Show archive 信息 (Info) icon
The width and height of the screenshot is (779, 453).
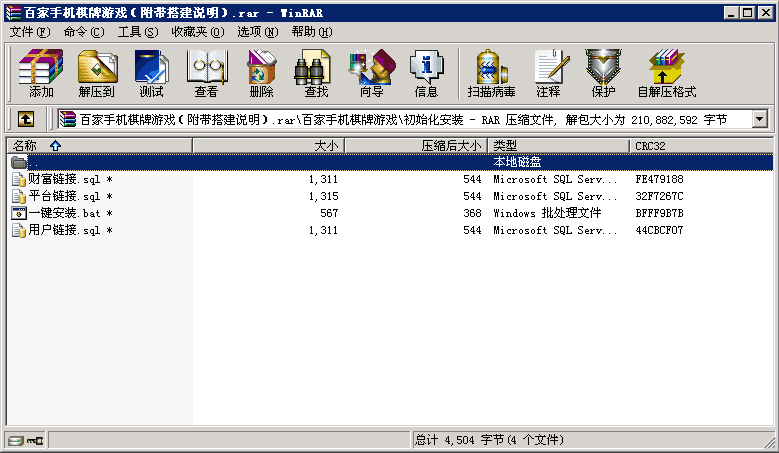coord(426,74)
